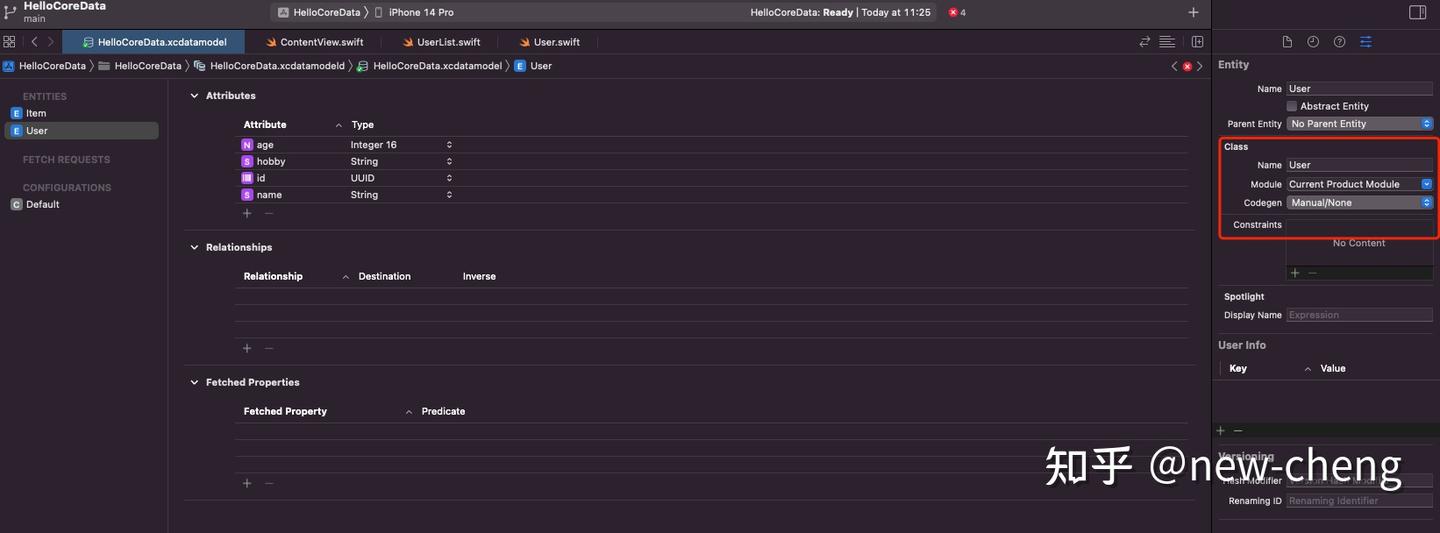Viewport: 1440px width, 533px height.
Task: Jump to previous issue arrow
Action: 1175,66
